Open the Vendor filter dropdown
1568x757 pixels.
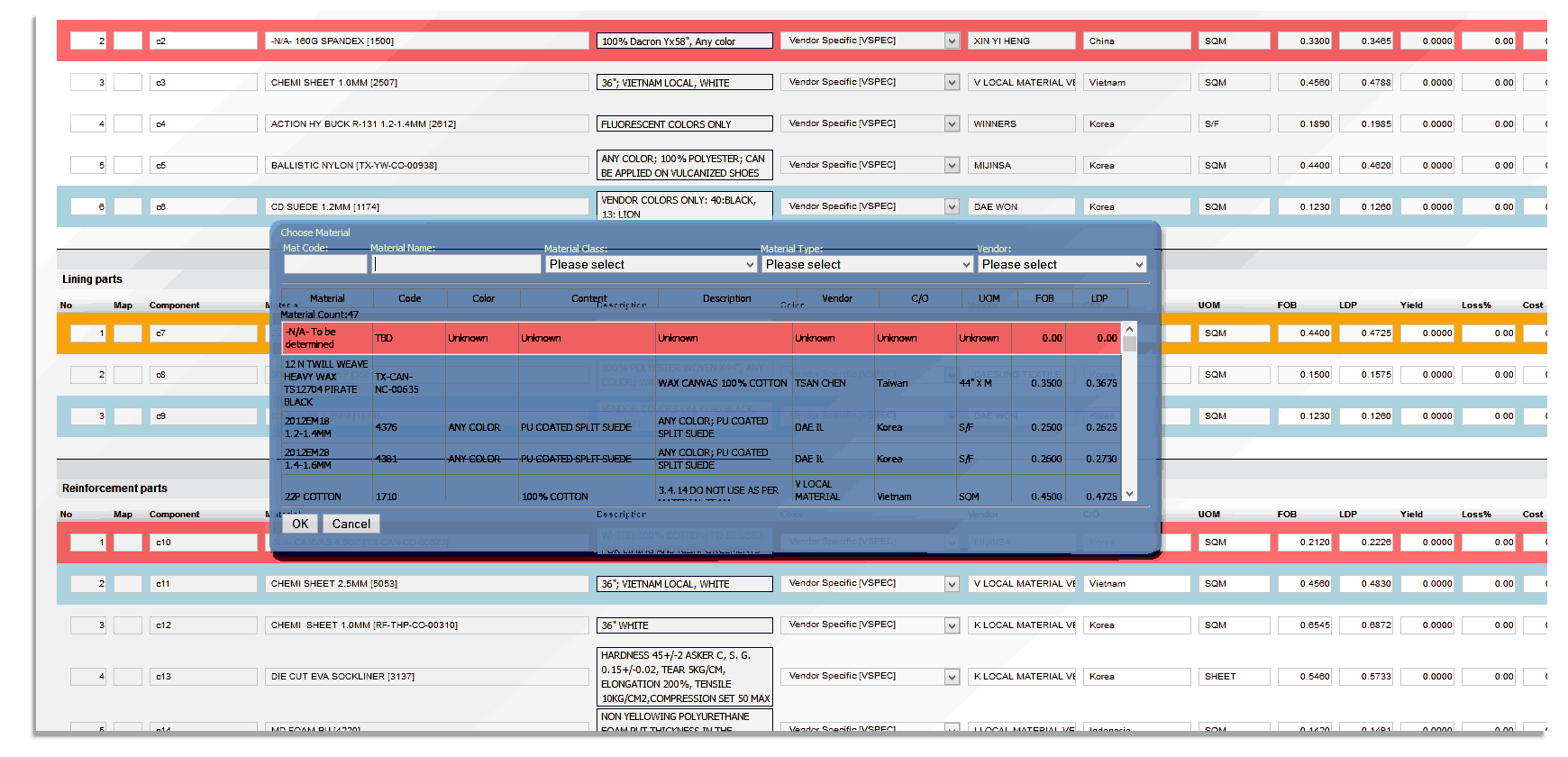pyautogui.click(x=1063, y=264)
